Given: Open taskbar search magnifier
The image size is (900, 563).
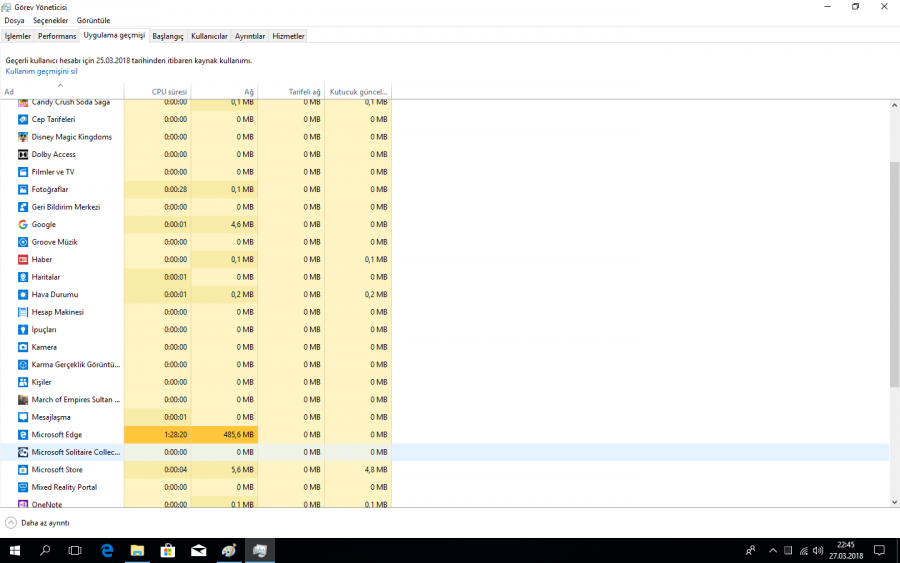Looking at the screenshot, I should coord(45,551).
